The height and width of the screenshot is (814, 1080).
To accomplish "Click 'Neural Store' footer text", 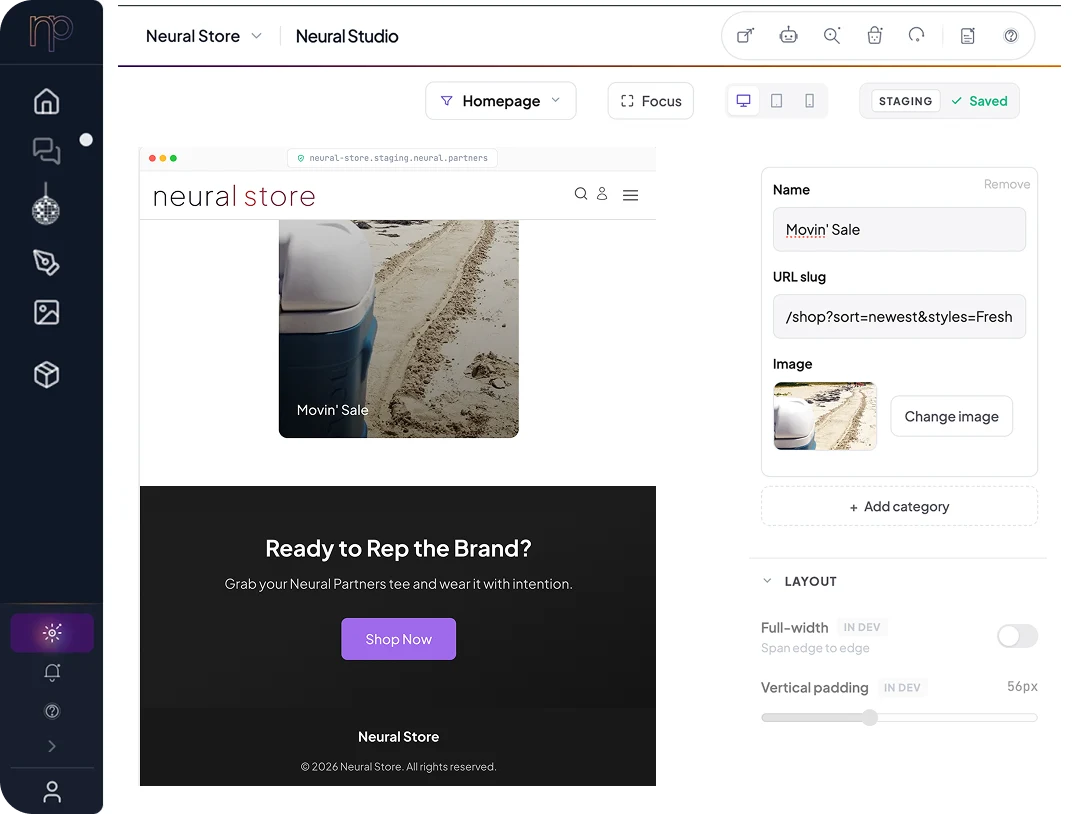I will [398, 737].
